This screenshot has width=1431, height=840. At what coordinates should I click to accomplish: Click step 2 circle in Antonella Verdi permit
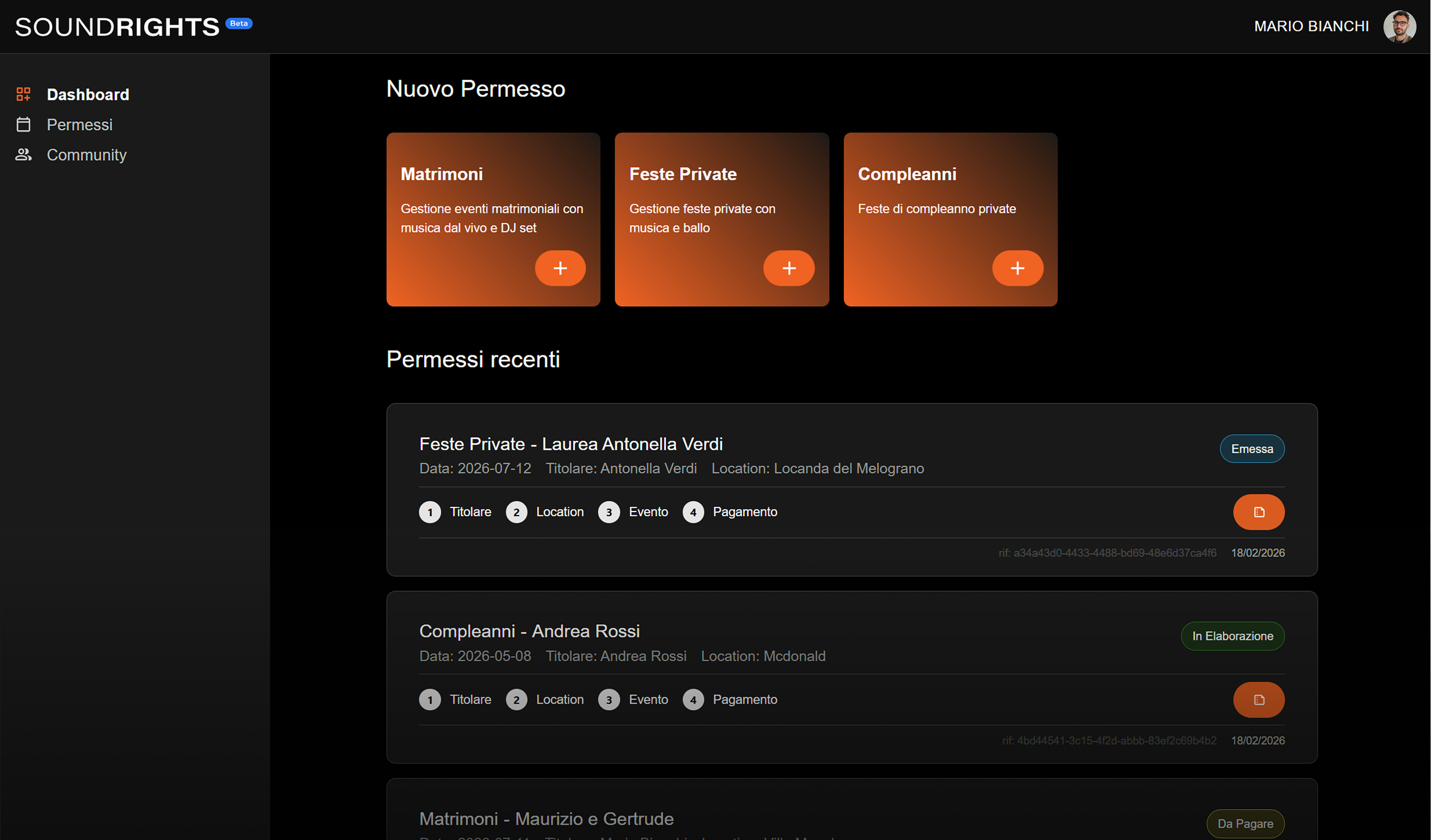516,512
